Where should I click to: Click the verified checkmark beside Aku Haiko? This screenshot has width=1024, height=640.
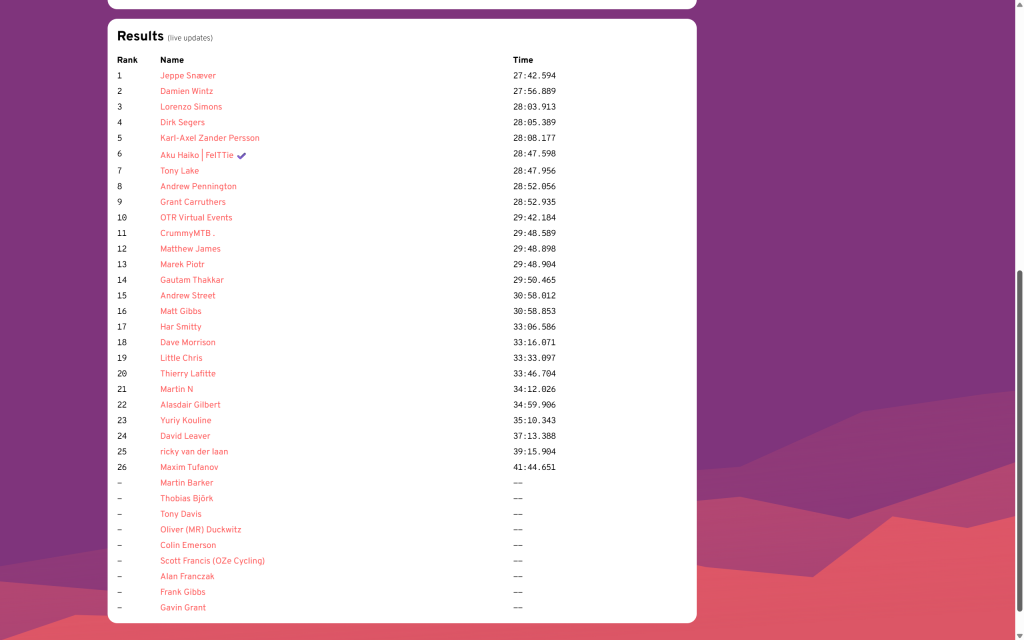pyautogui.click(x=242, y=155)
